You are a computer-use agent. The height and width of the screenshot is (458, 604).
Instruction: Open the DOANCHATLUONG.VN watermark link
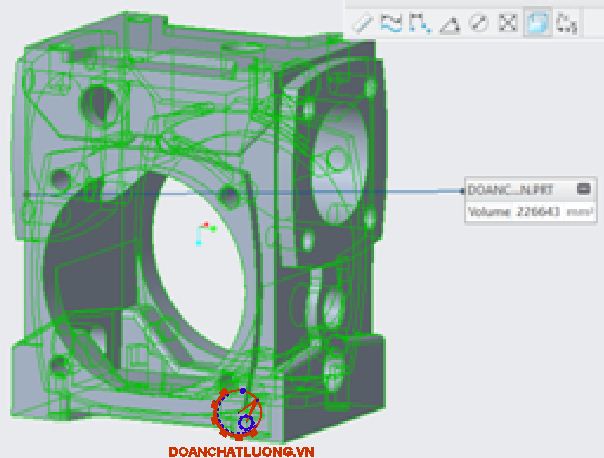242,451
